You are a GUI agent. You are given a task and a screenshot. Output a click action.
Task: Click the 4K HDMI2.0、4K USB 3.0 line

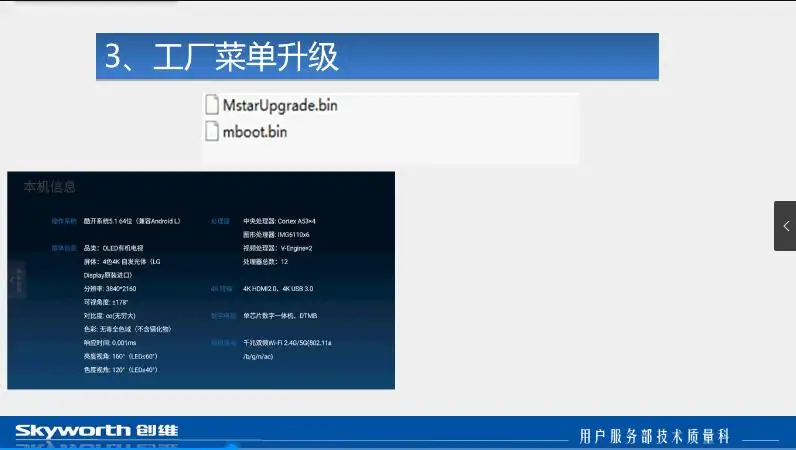pyautogui.click(x=278, y=288)
